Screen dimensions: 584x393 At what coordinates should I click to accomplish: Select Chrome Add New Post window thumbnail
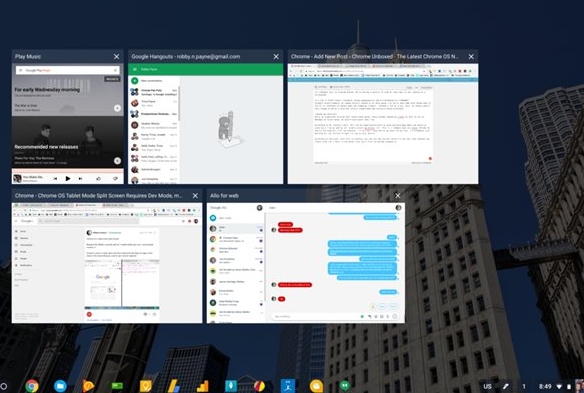point(383,123)
